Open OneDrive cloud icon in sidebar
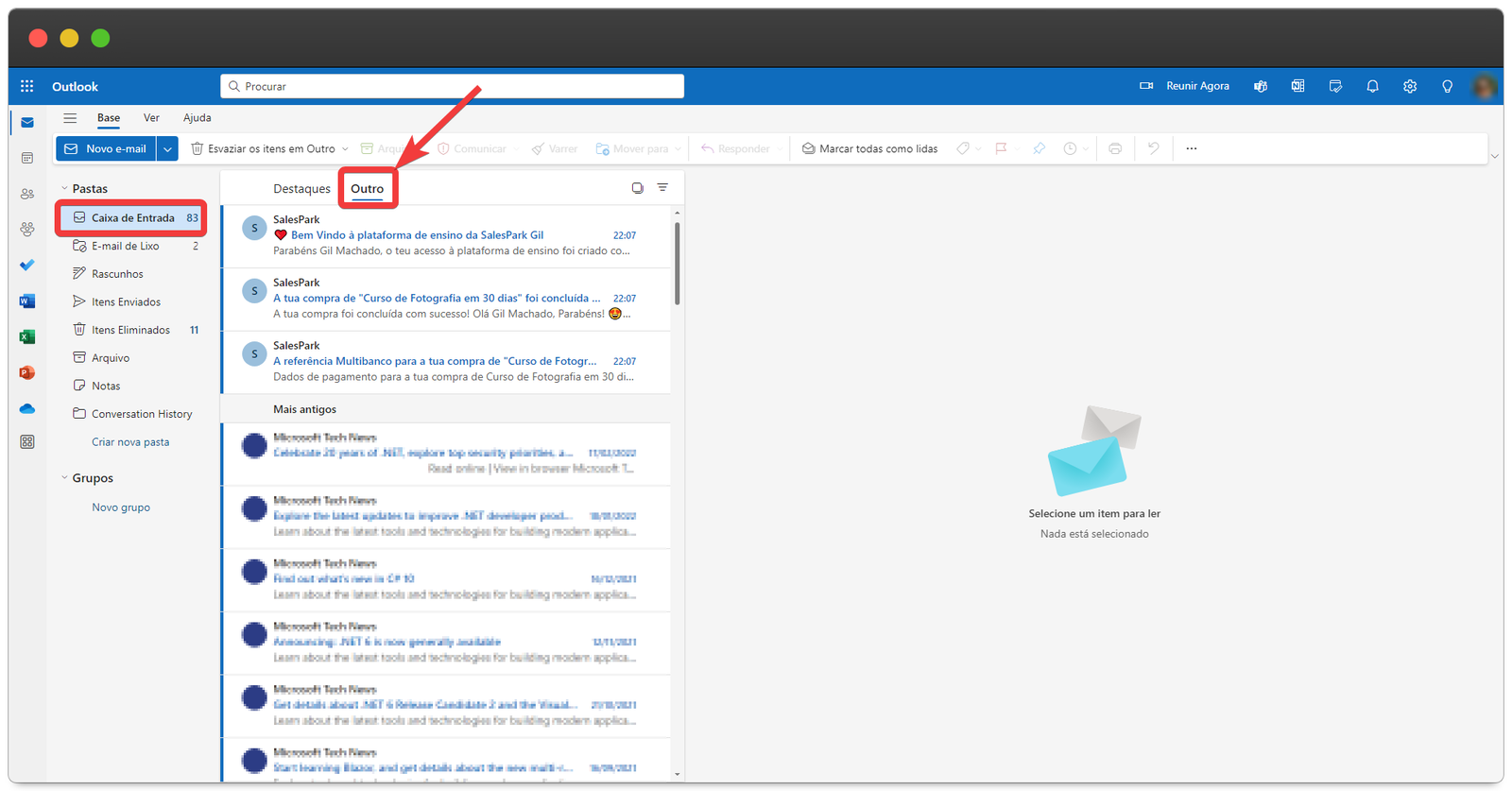The height and width of the screenshot is (791, 1512). click(26, 409)
